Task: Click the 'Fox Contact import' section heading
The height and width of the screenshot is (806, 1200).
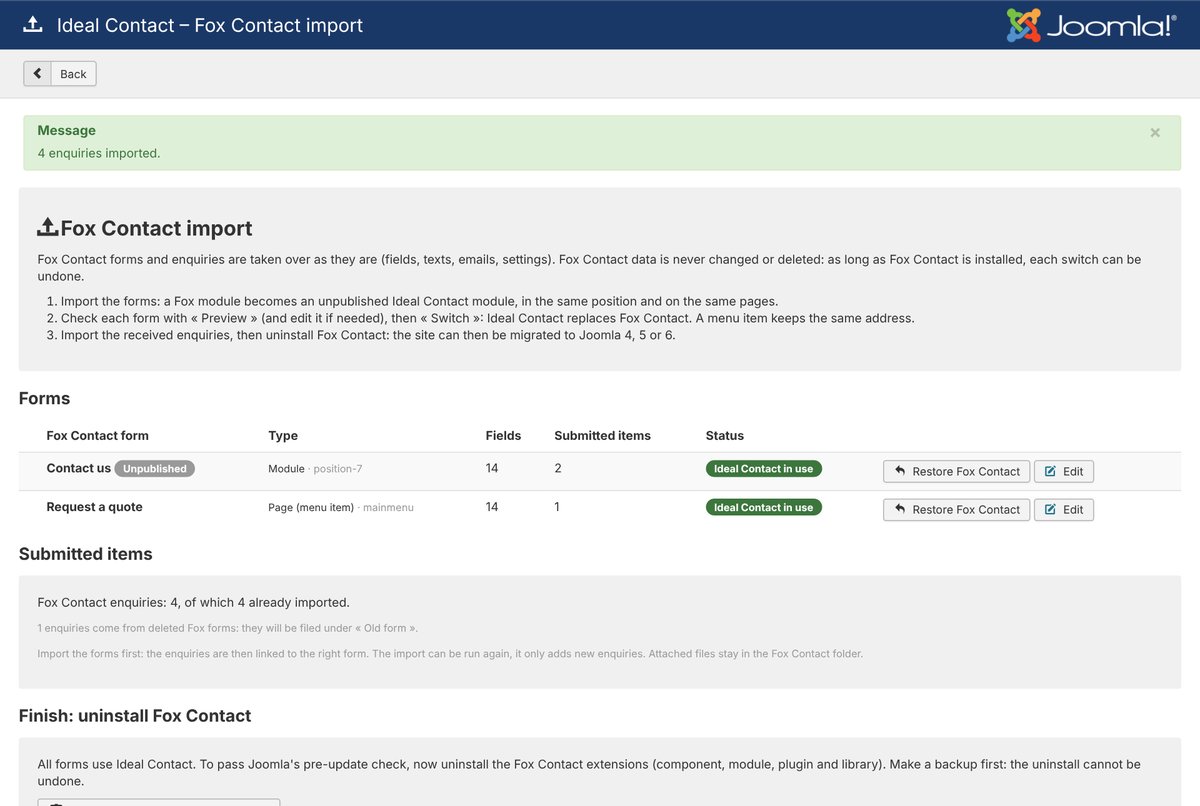Action: pos(156,228)
